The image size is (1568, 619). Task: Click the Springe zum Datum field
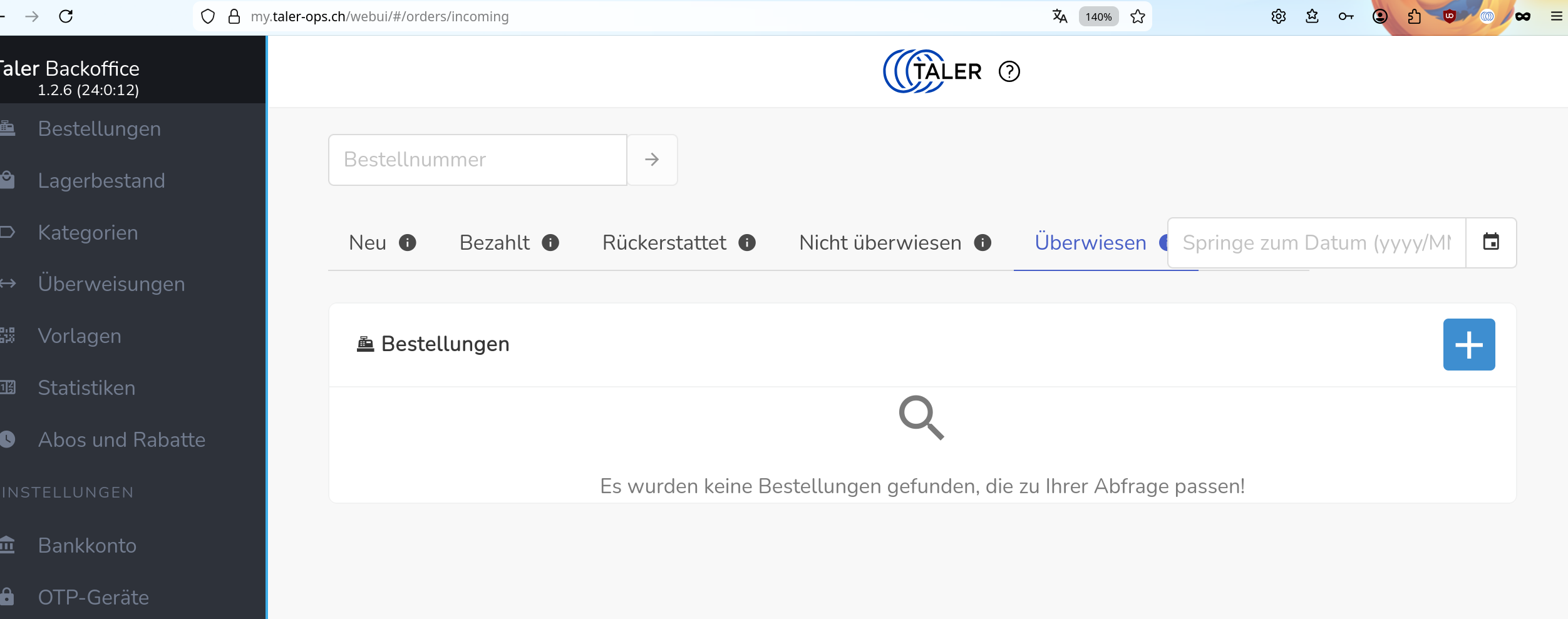point(1316,243)
